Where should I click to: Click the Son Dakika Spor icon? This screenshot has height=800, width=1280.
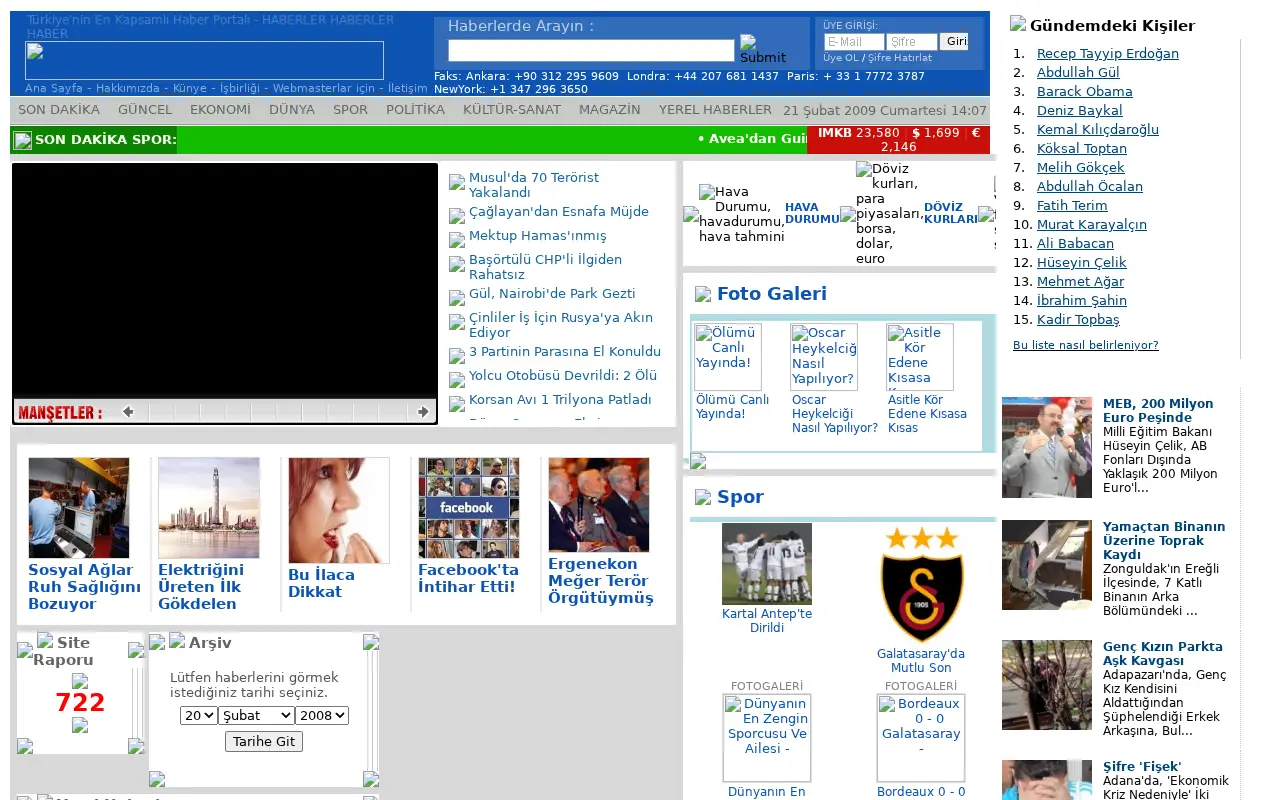pyautogui.click(x=23, y=141)
